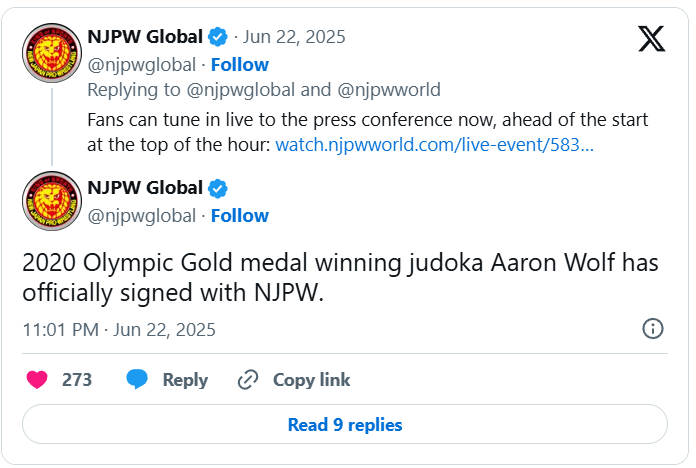The image size is (696, 468).
Task: Follow @njpwglobal from the main tweet
Action: coord(239,216)
